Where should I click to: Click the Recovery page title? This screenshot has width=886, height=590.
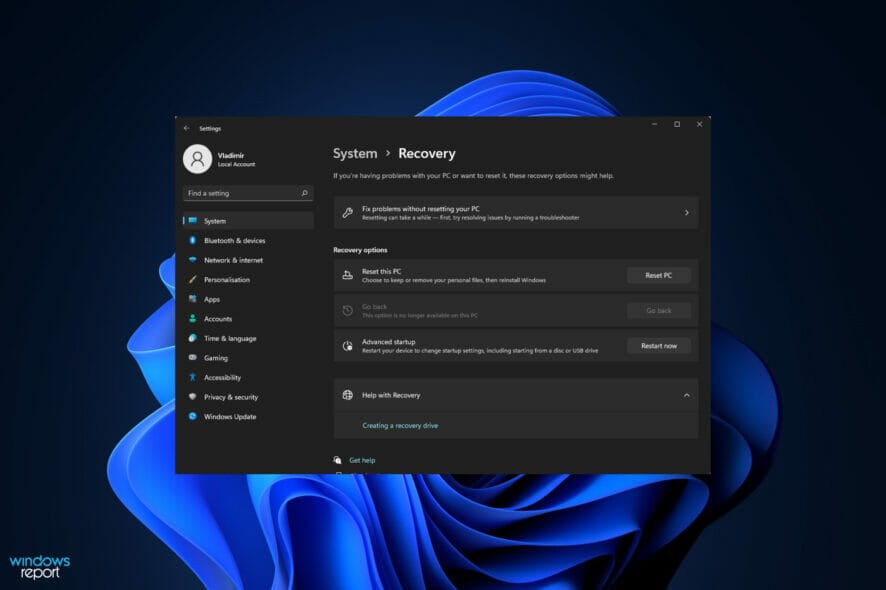[427, 154]
